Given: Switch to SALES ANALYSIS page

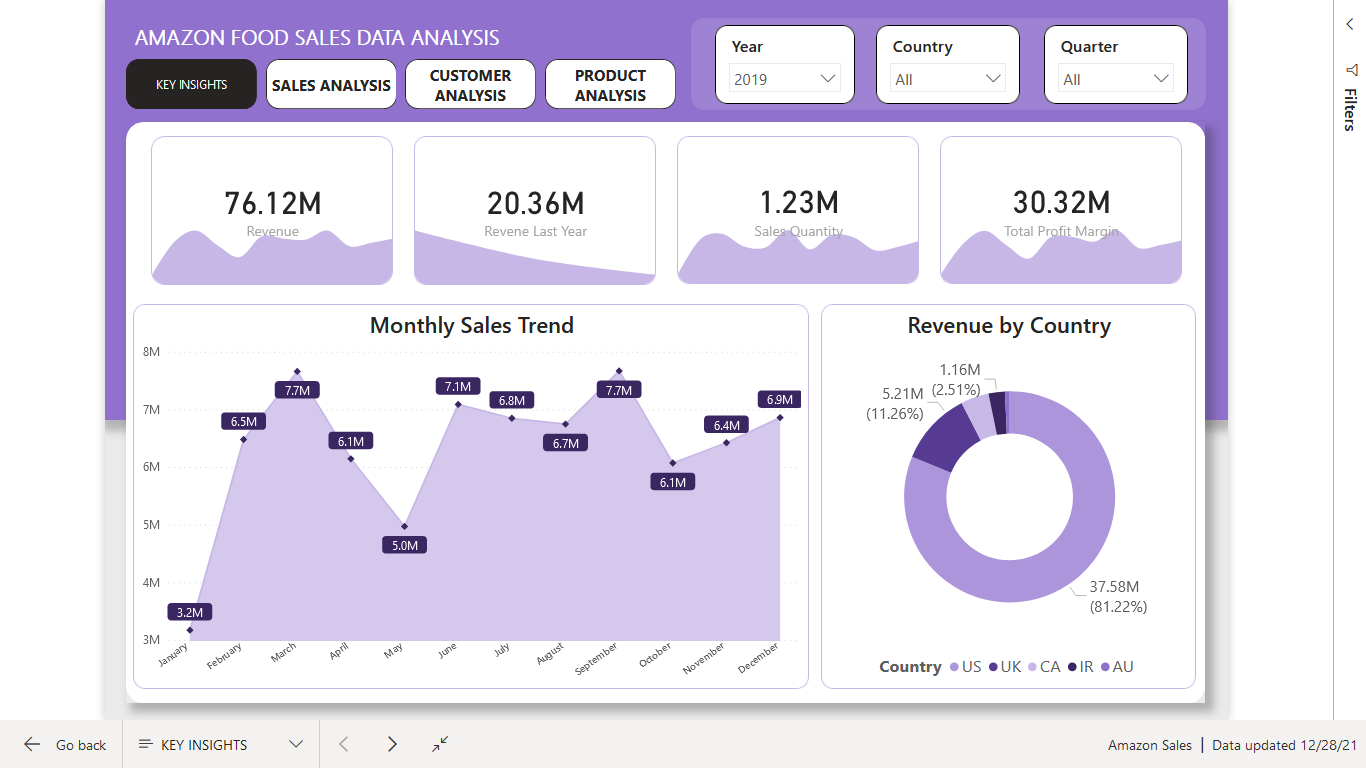Looking at the screenshot, I should pyautogui.click(x=331, y=85).
